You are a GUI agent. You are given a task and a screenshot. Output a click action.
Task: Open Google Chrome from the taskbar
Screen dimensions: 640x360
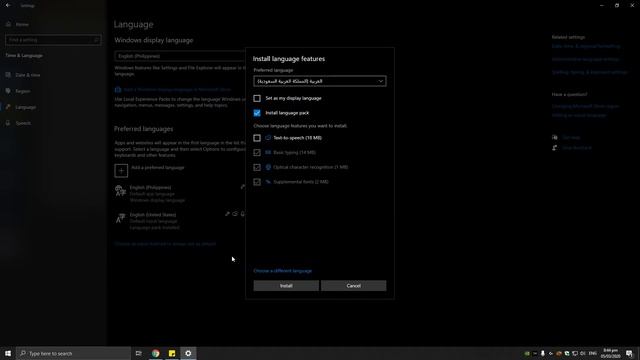pyautogui.click(x=156, y=353)
